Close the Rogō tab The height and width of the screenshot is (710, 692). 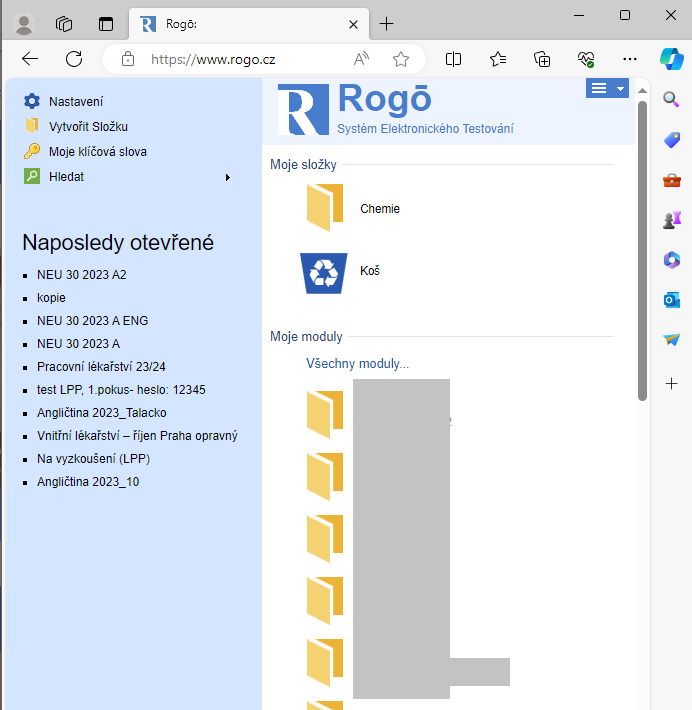(353, 24)
